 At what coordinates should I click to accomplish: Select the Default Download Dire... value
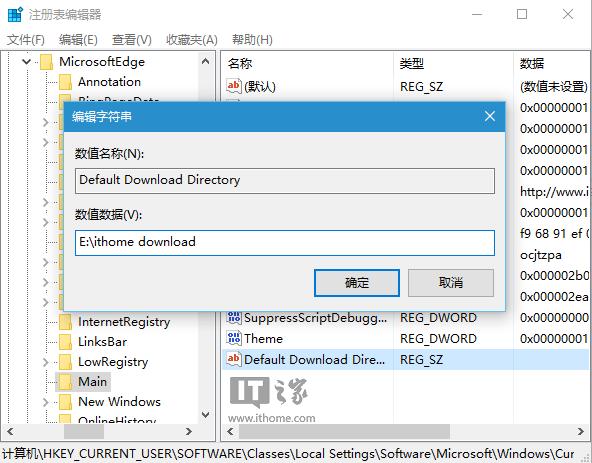(314, 360)
